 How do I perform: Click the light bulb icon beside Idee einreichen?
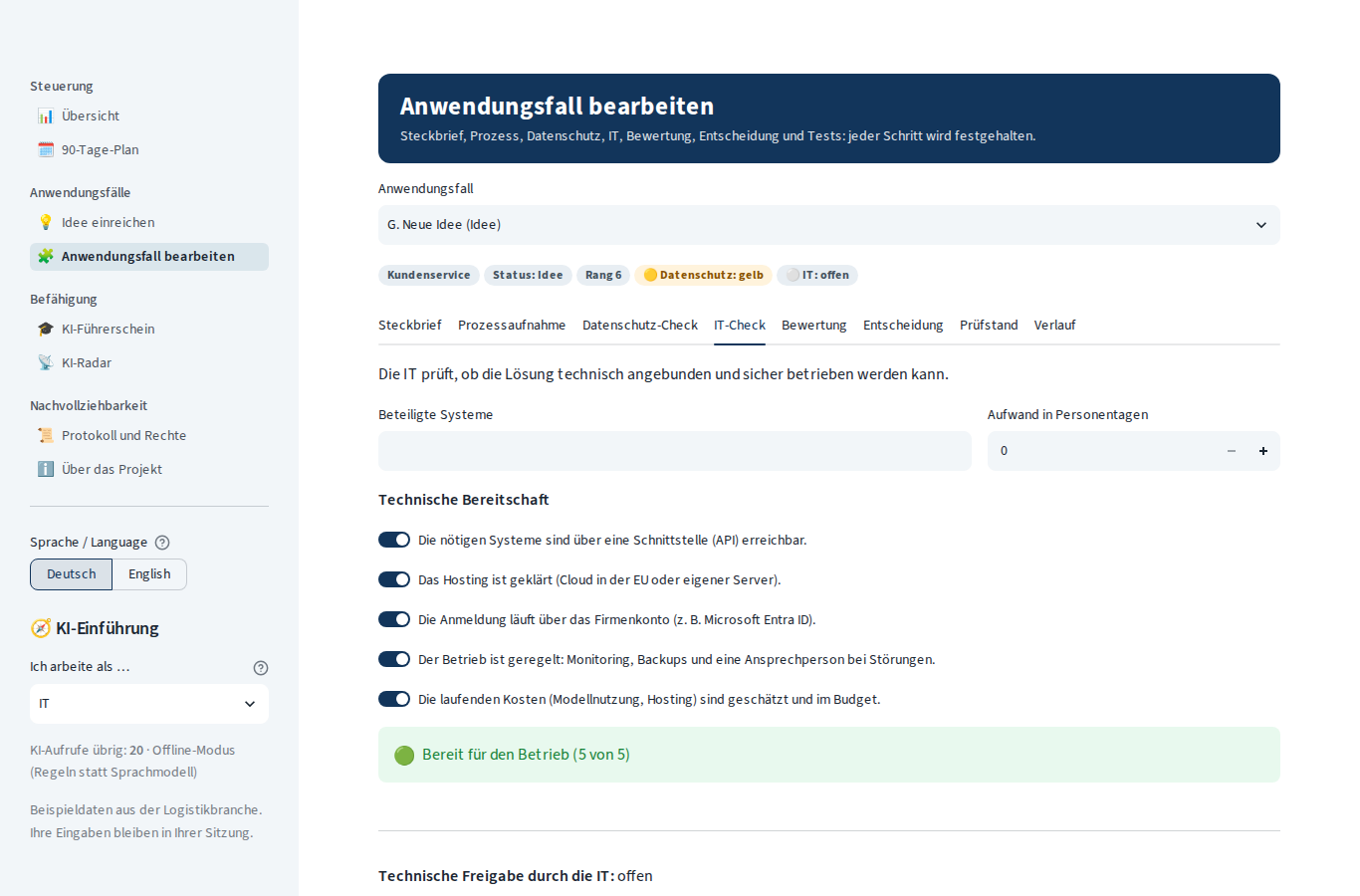(46, 223)
